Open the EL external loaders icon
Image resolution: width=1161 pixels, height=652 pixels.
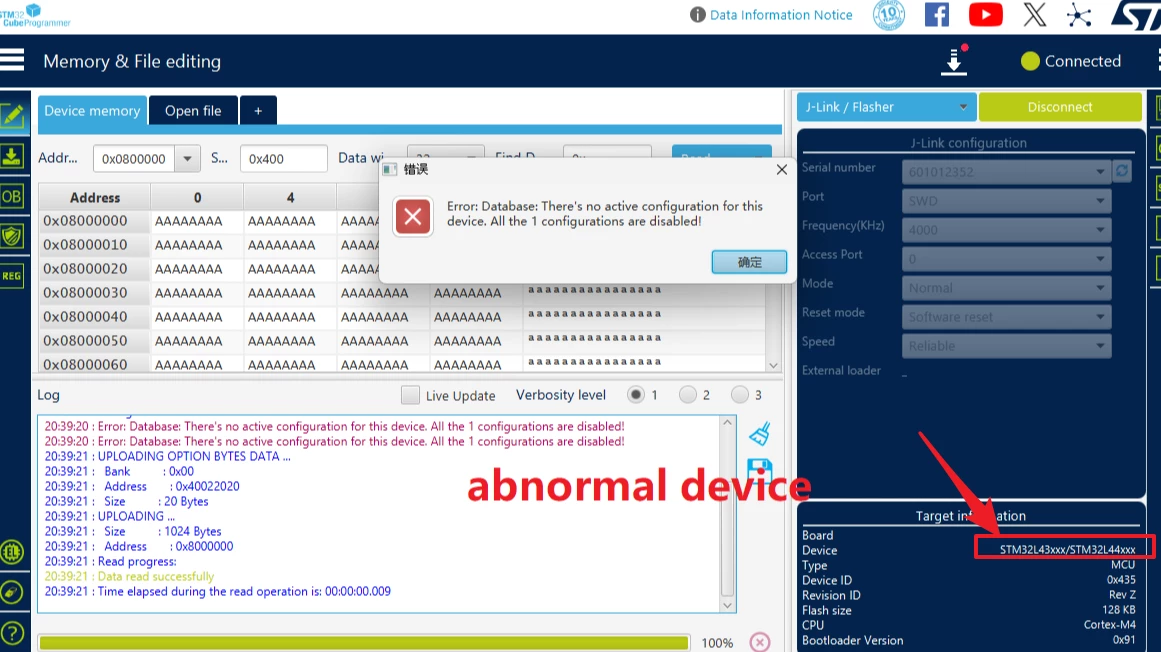coord(12,552)
